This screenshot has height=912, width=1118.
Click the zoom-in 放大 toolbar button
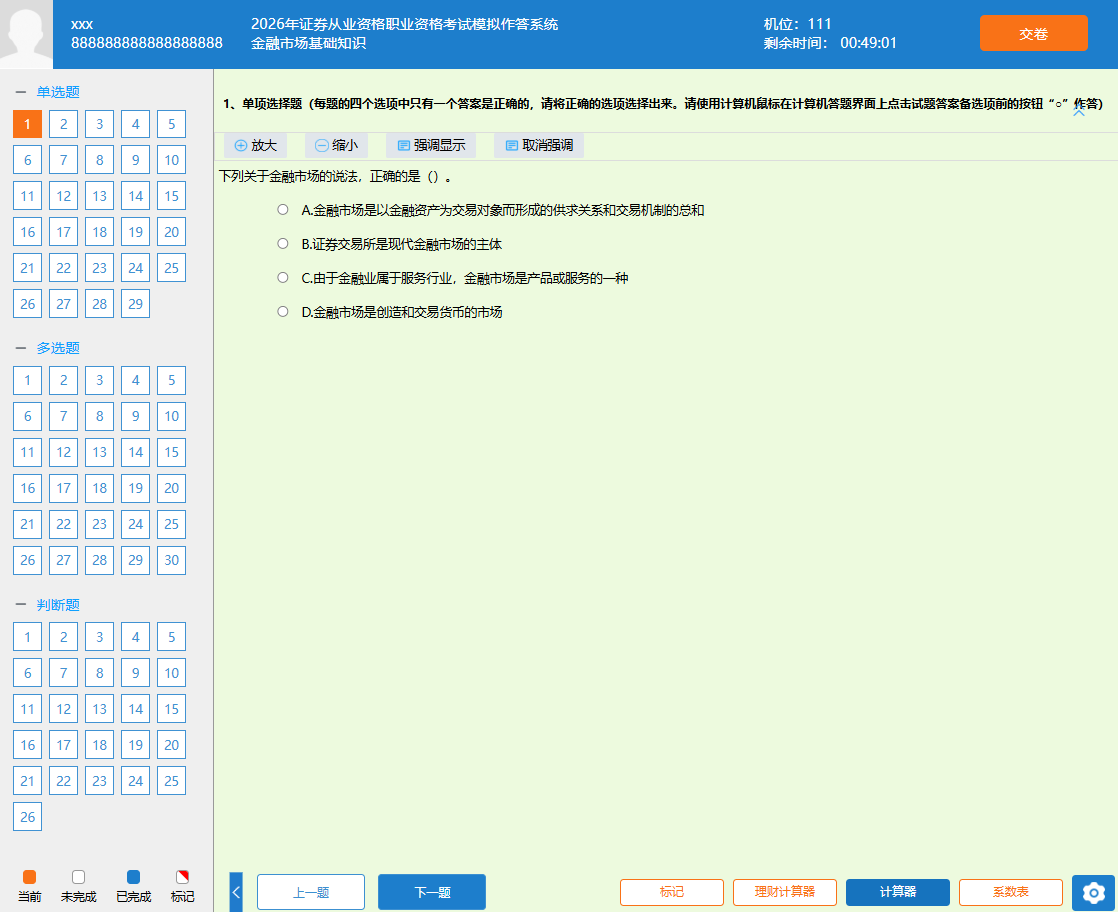click(255, 145)
